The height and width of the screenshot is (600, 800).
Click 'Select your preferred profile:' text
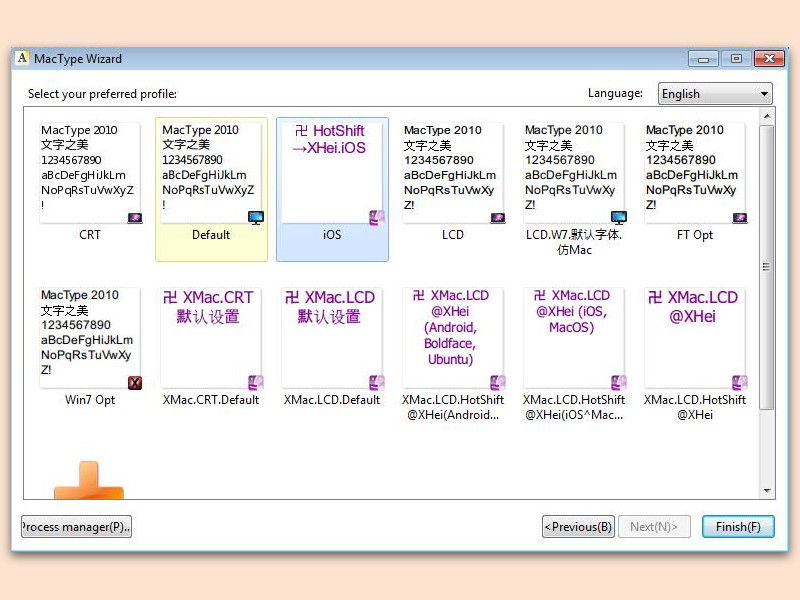(x=102, y=94)
